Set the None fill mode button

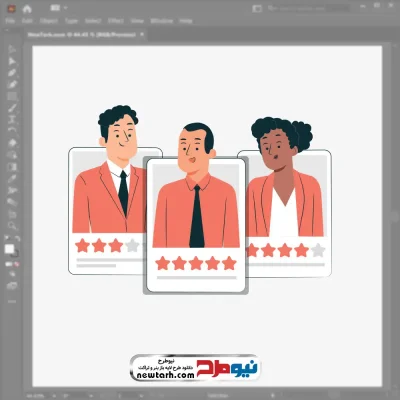17,264
